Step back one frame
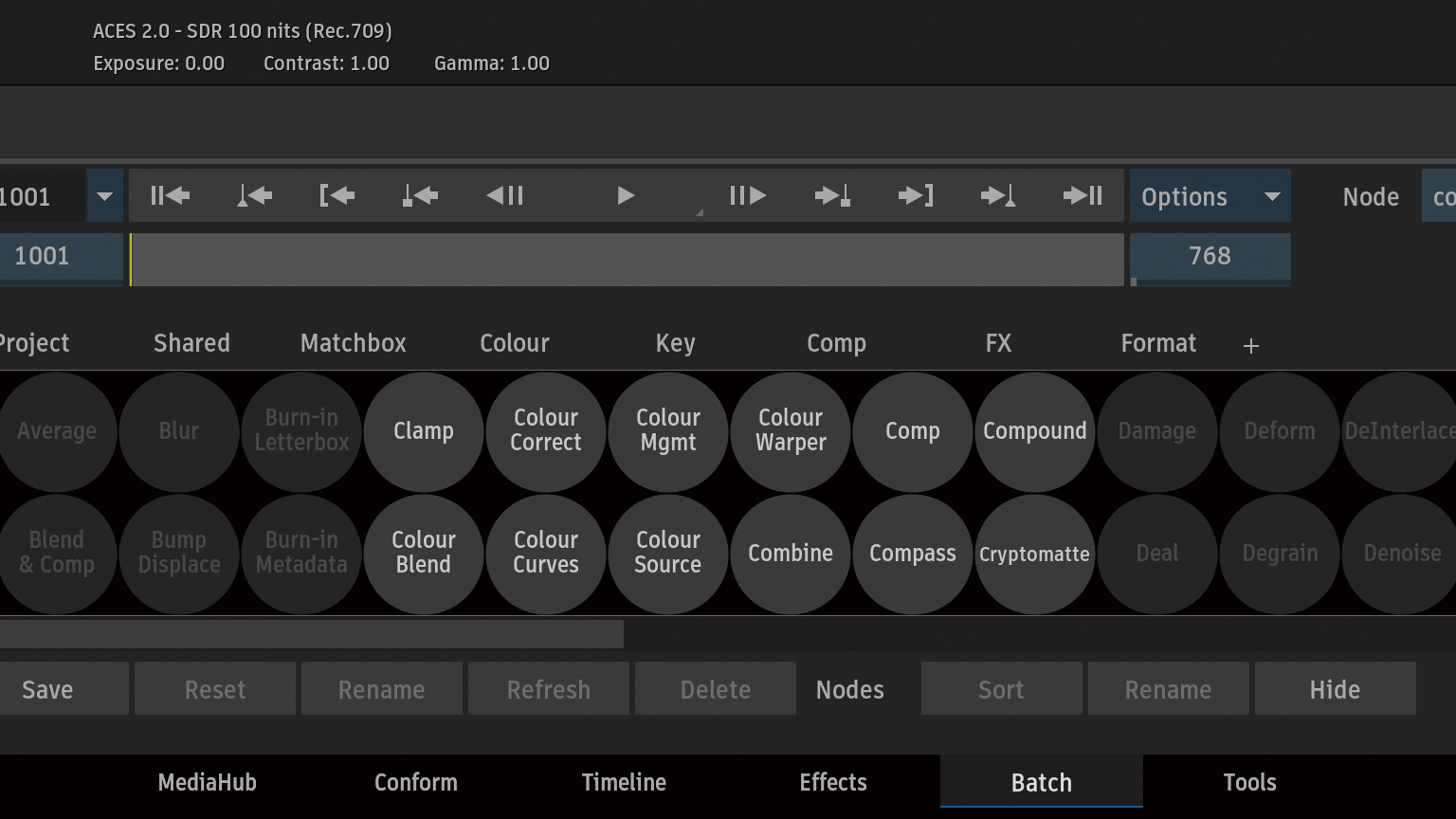Image resolution: width=1456 pixels, height=819 pixels. tap(505, 196)
